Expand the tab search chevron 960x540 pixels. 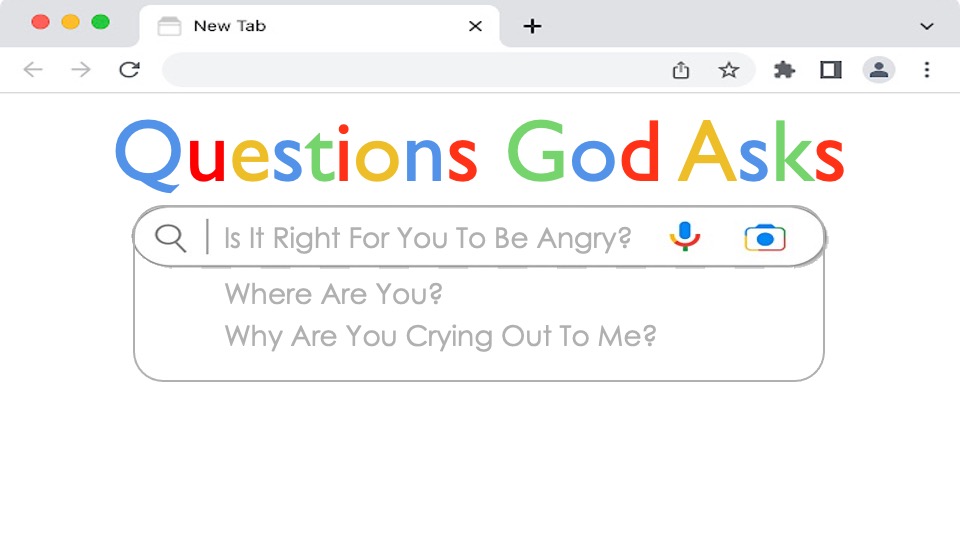[927, 26]
